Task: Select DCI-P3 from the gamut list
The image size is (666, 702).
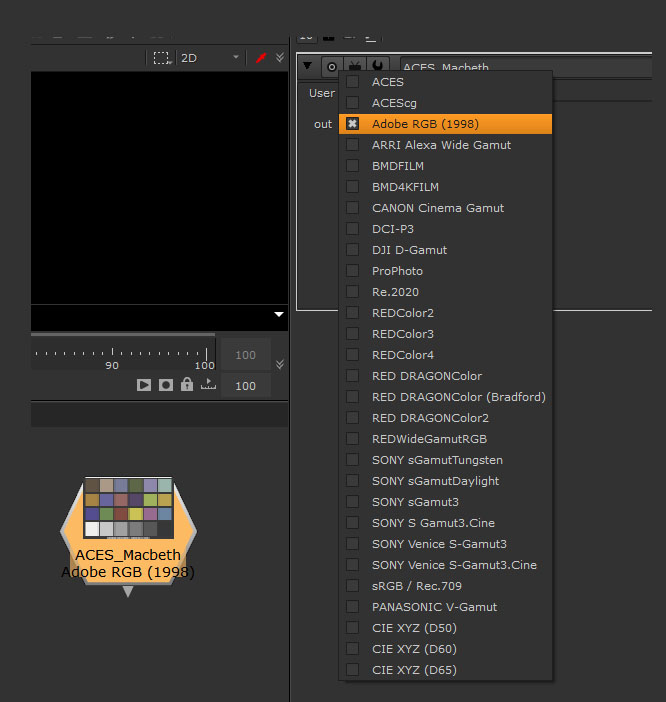Action: click(395, 229)
